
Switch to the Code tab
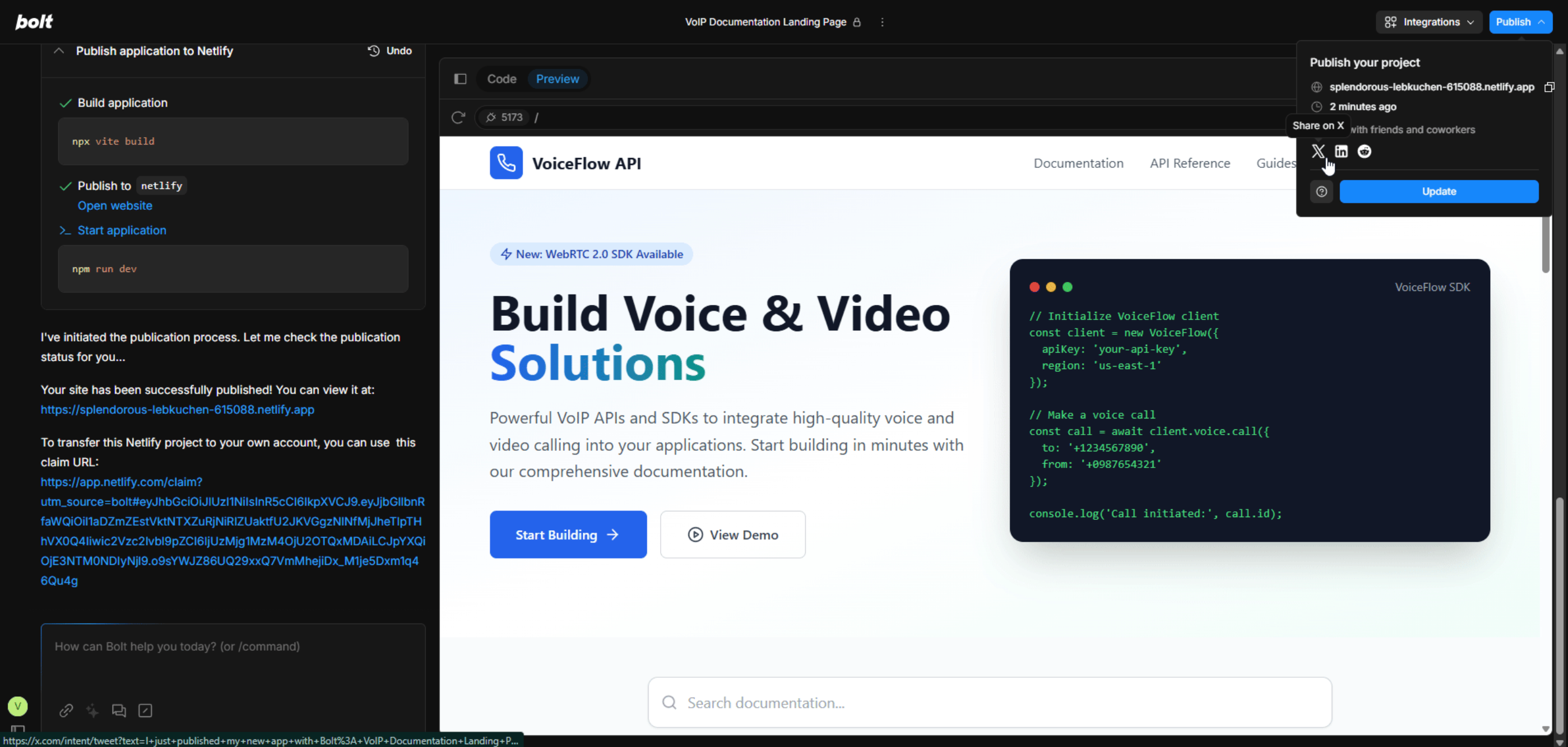coord(502,78)
